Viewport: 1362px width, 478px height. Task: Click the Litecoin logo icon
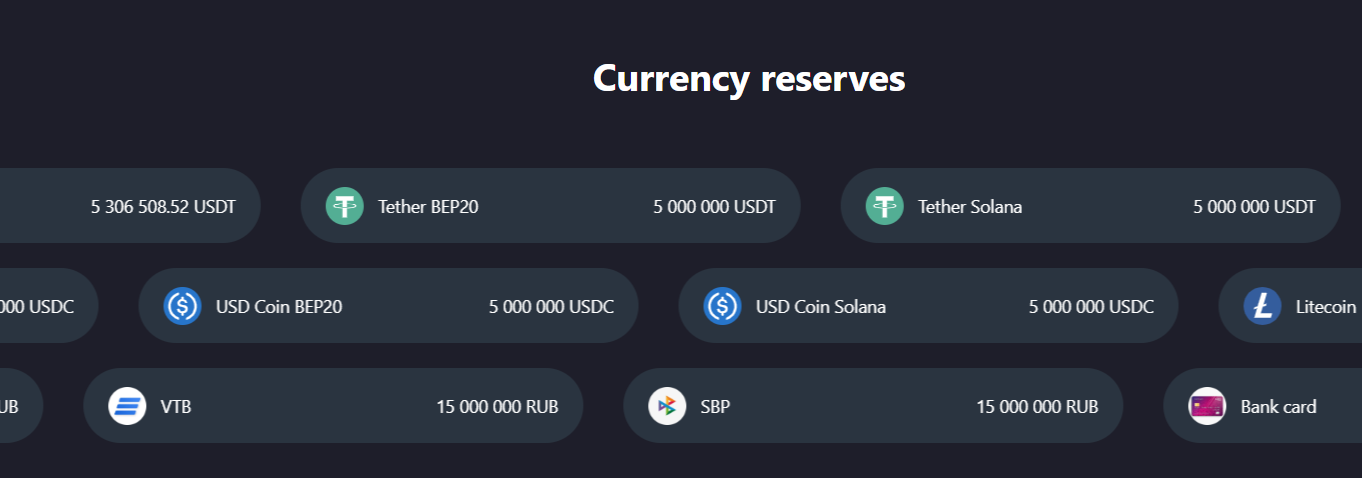coord(1263,306)
